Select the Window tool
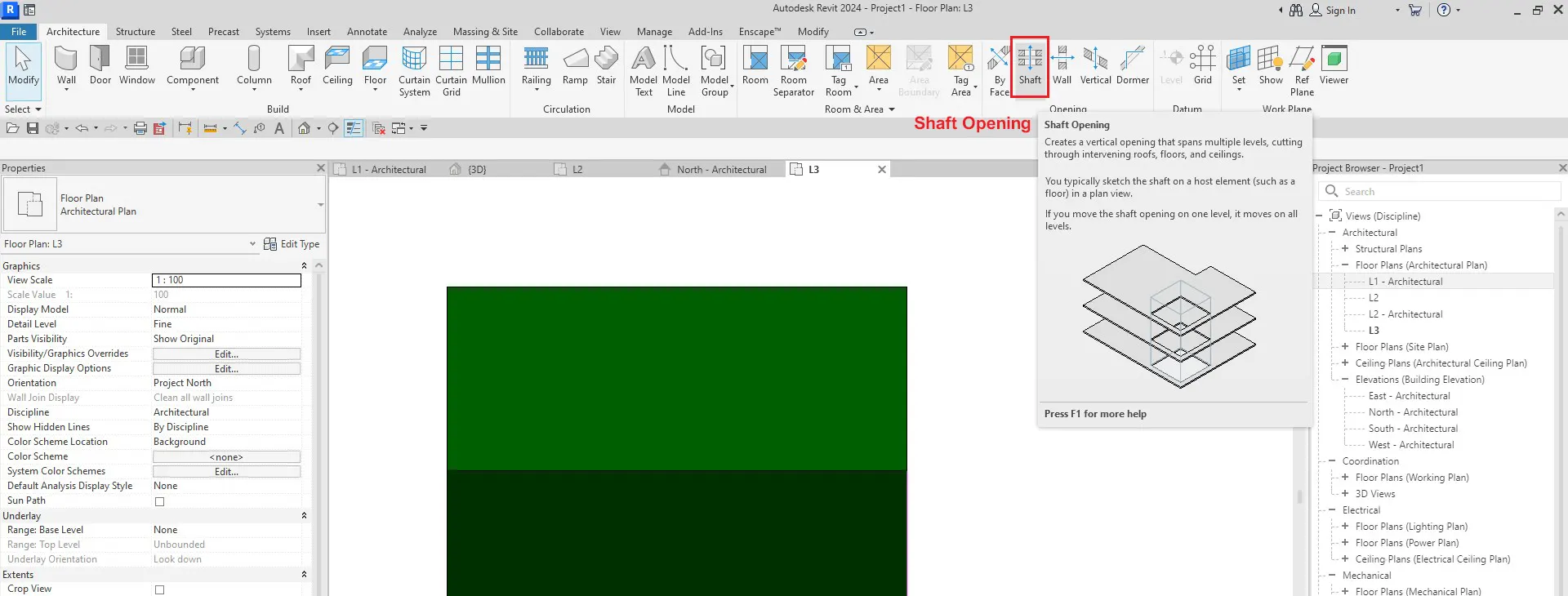 [x=137, y=65]
